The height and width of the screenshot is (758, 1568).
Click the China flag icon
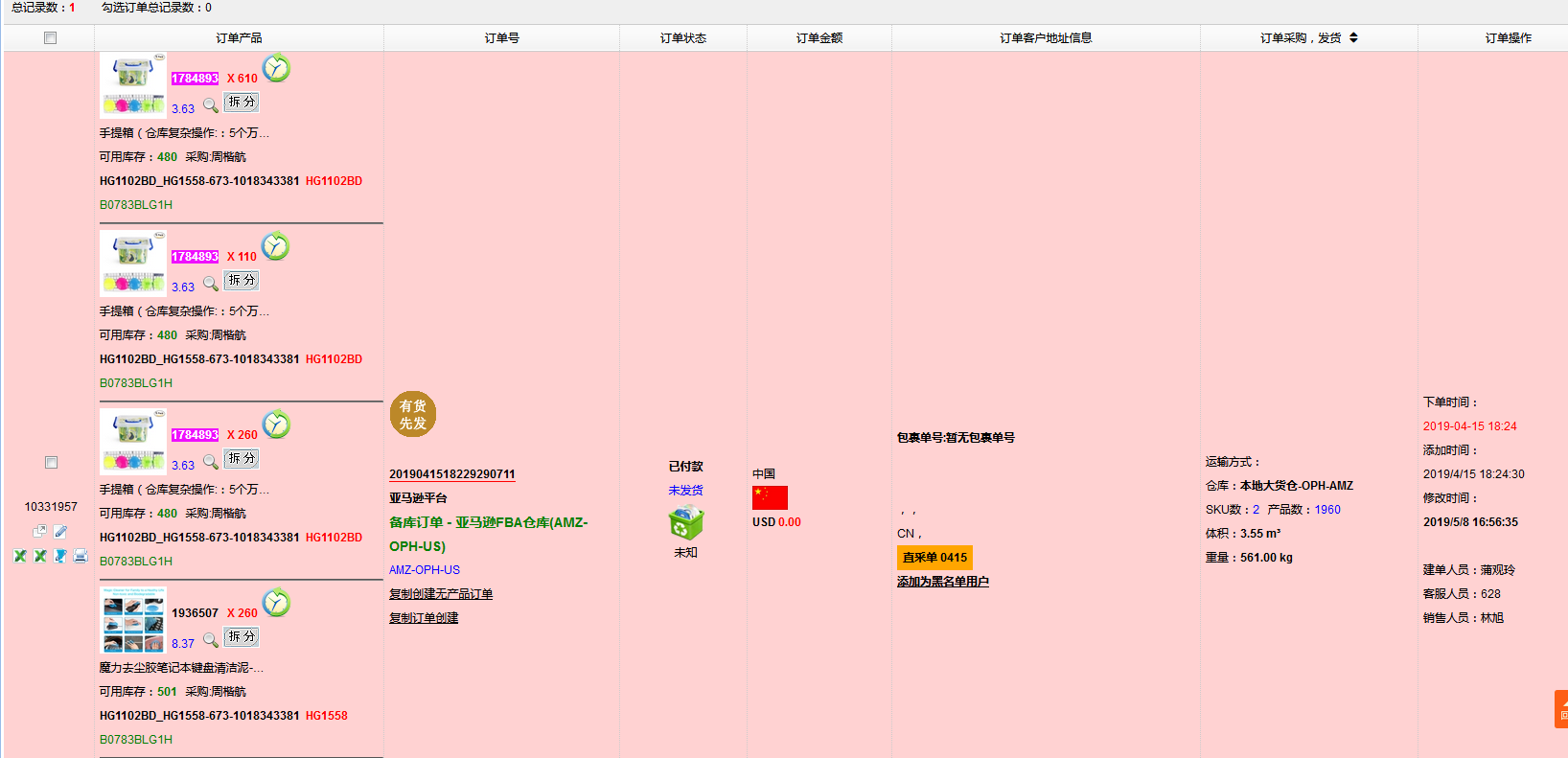770,497
